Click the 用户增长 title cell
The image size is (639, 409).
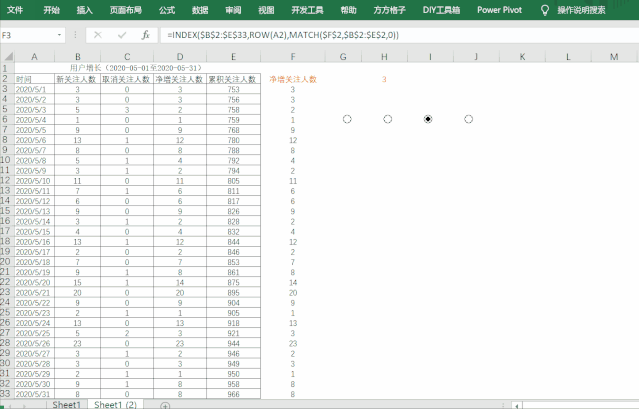137,68
